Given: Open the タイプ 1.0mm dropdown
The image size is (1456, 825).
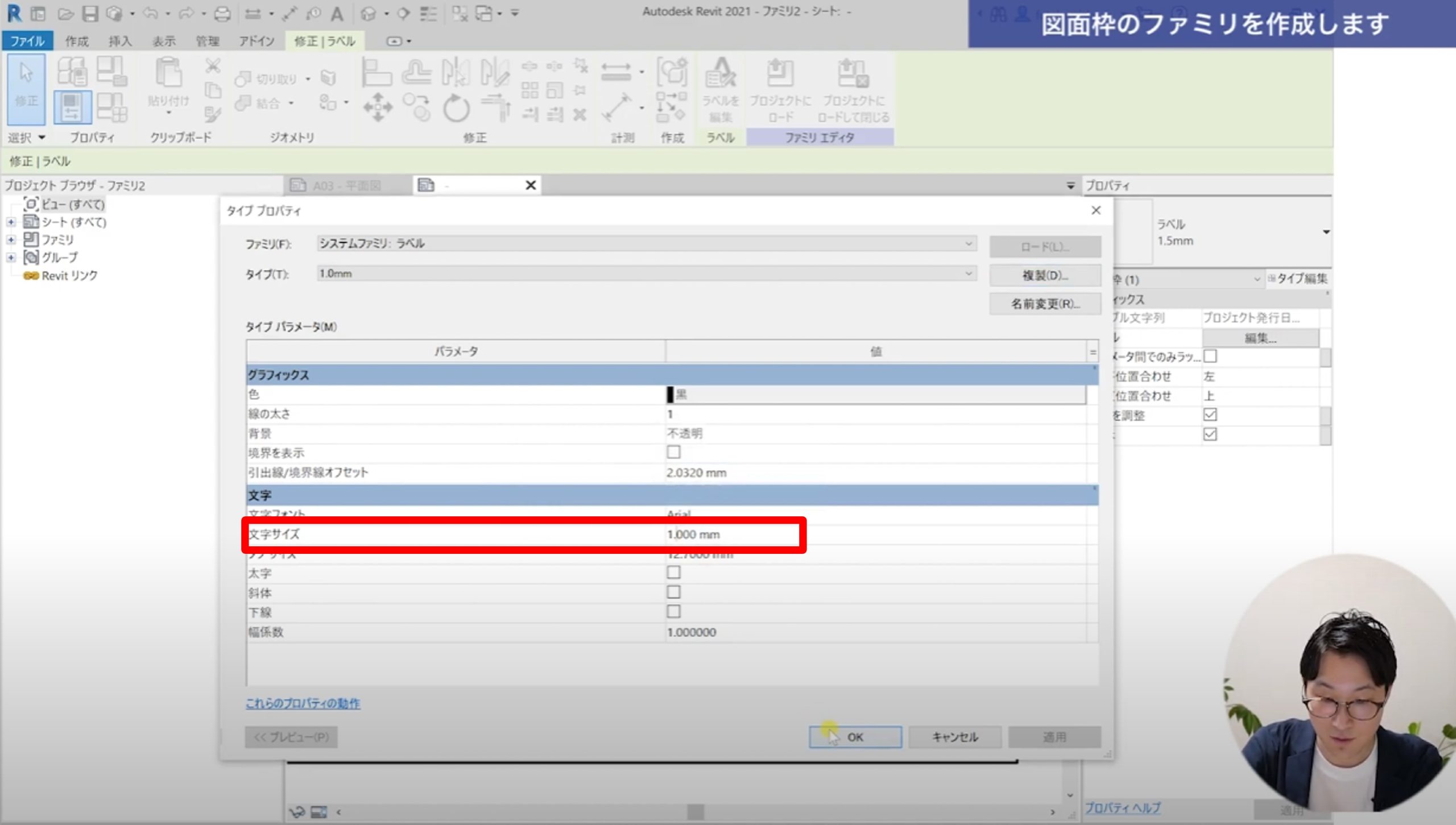Looking at the screenshot, I should point(968,273).
